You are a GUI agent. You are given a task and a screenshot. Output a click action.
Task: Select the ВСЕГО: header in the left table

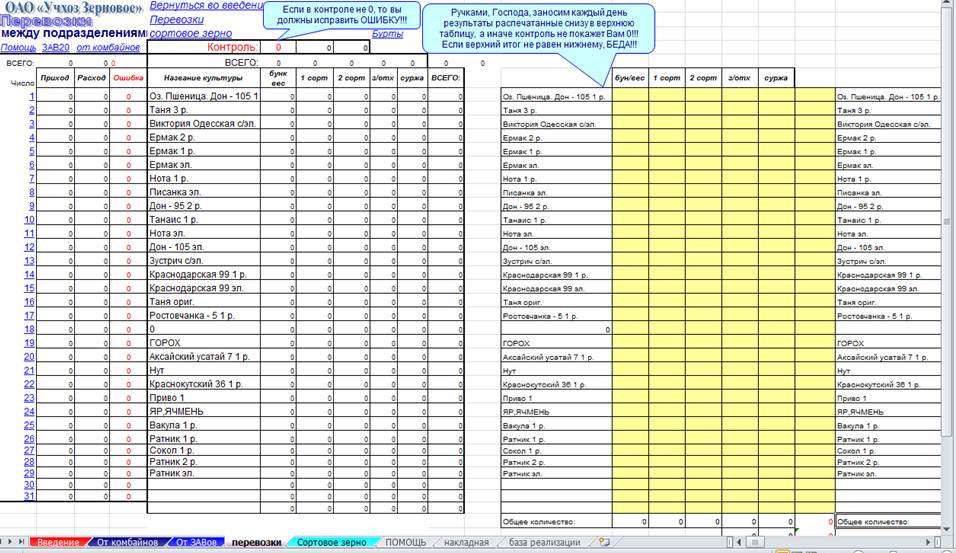pos(445,78)
